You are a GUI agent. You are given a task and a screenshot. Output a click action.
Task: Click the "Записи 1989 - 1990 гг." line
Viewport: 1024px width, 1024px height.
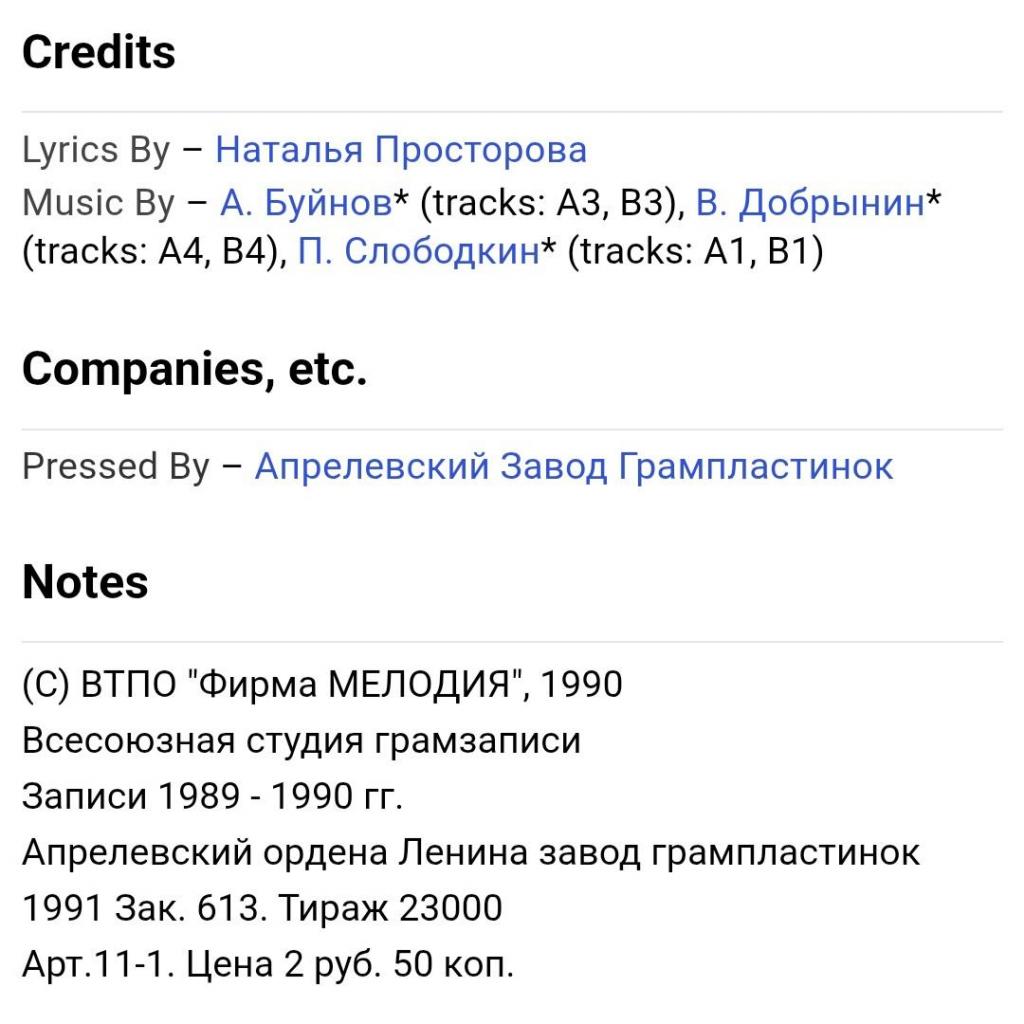tap(211, 797)
